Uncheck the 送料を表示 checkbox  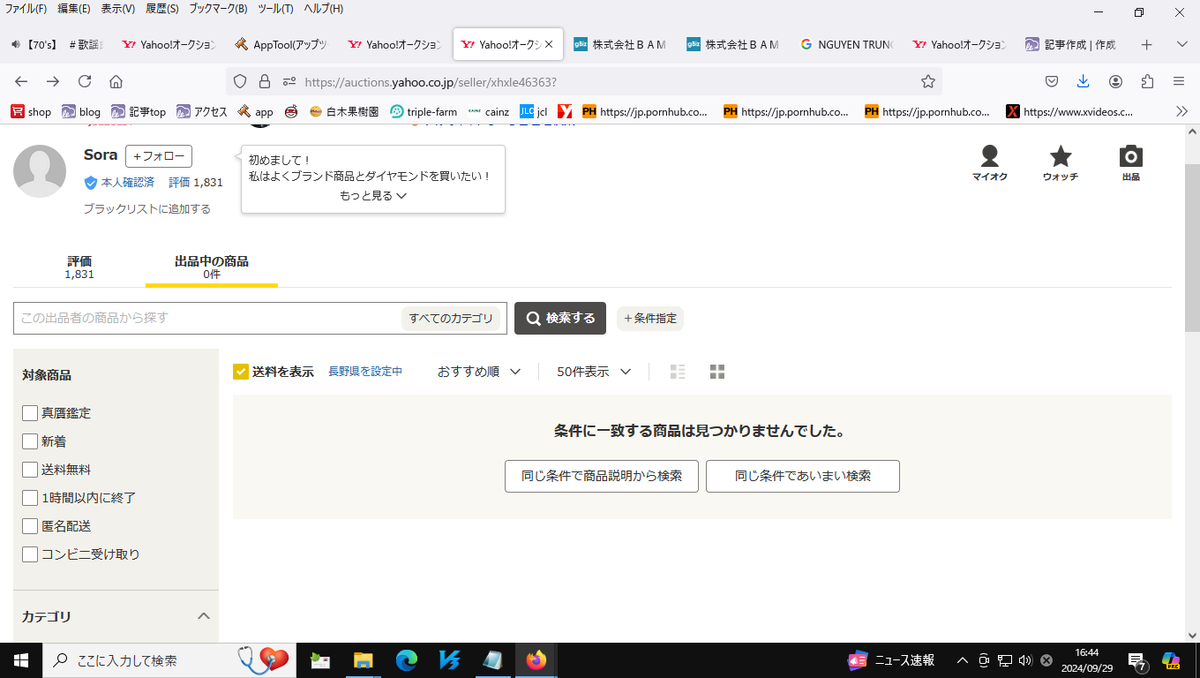tap(240, 372)
